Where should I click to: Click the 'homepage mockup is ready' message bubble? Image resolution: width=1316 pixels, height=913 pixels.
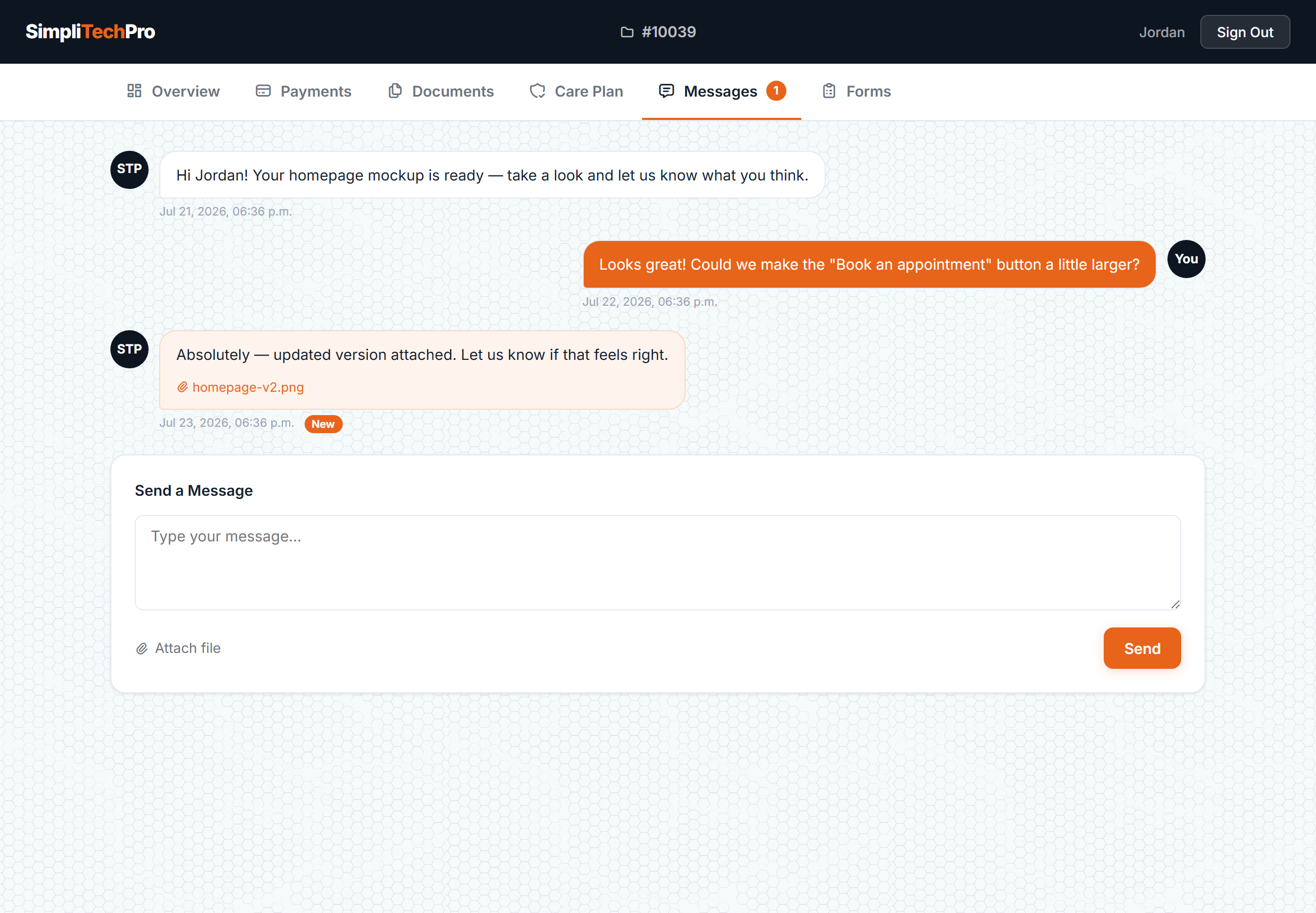coord(492,175)
